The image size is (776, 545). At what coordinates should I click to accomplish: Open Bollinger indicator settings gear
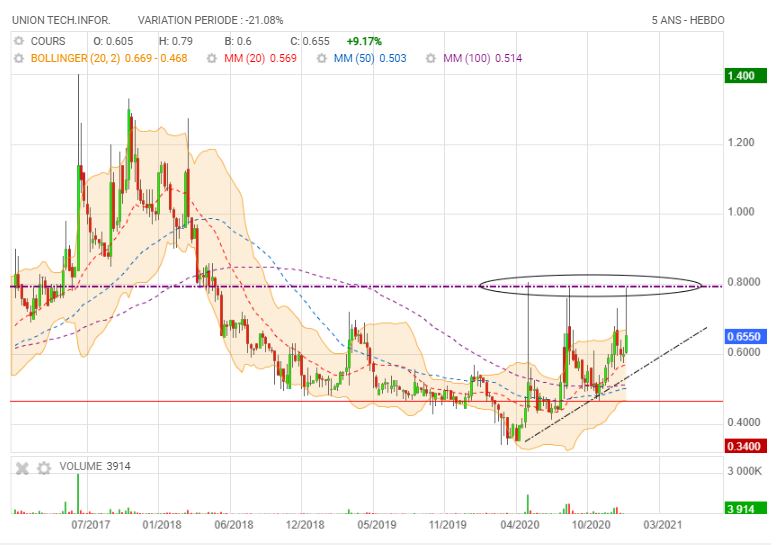[x=19, y=58]
